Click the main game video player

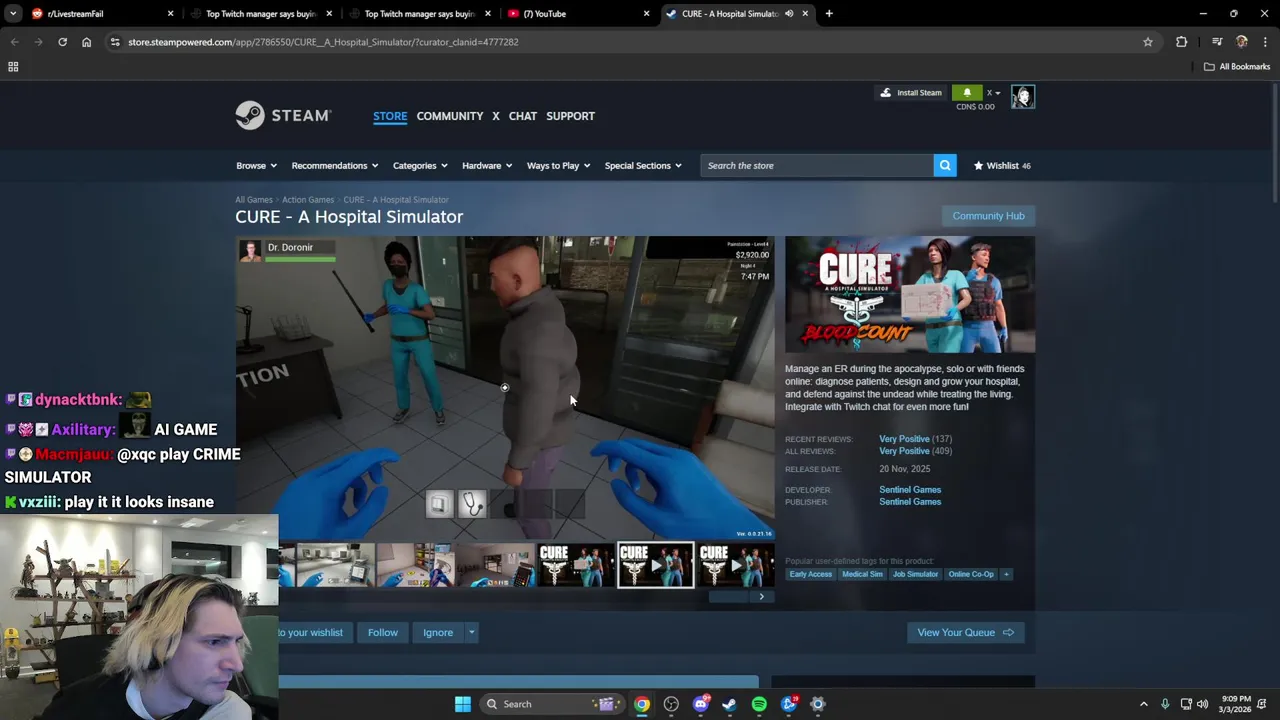coord(505,388)
